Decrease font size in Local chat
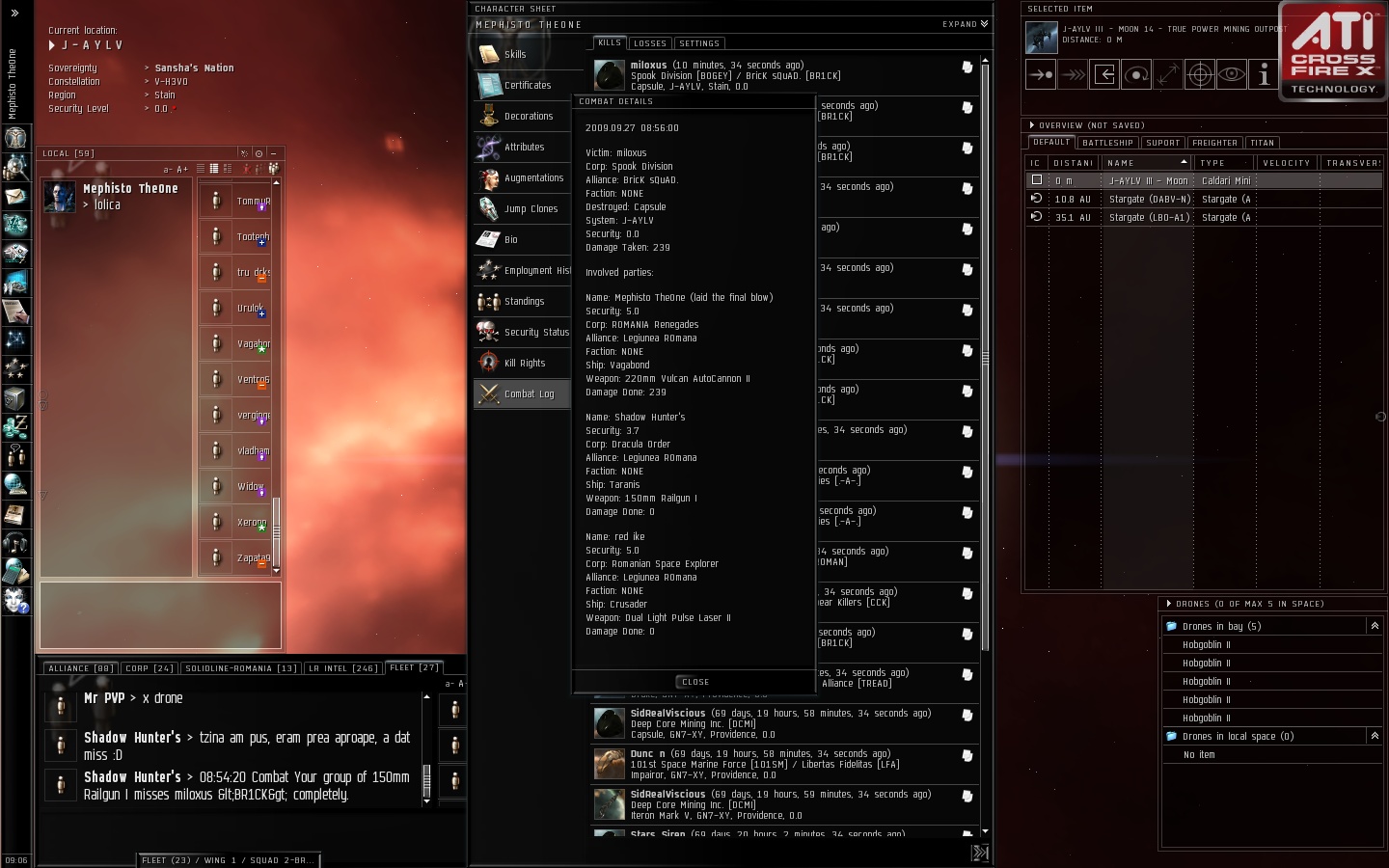 168,170
